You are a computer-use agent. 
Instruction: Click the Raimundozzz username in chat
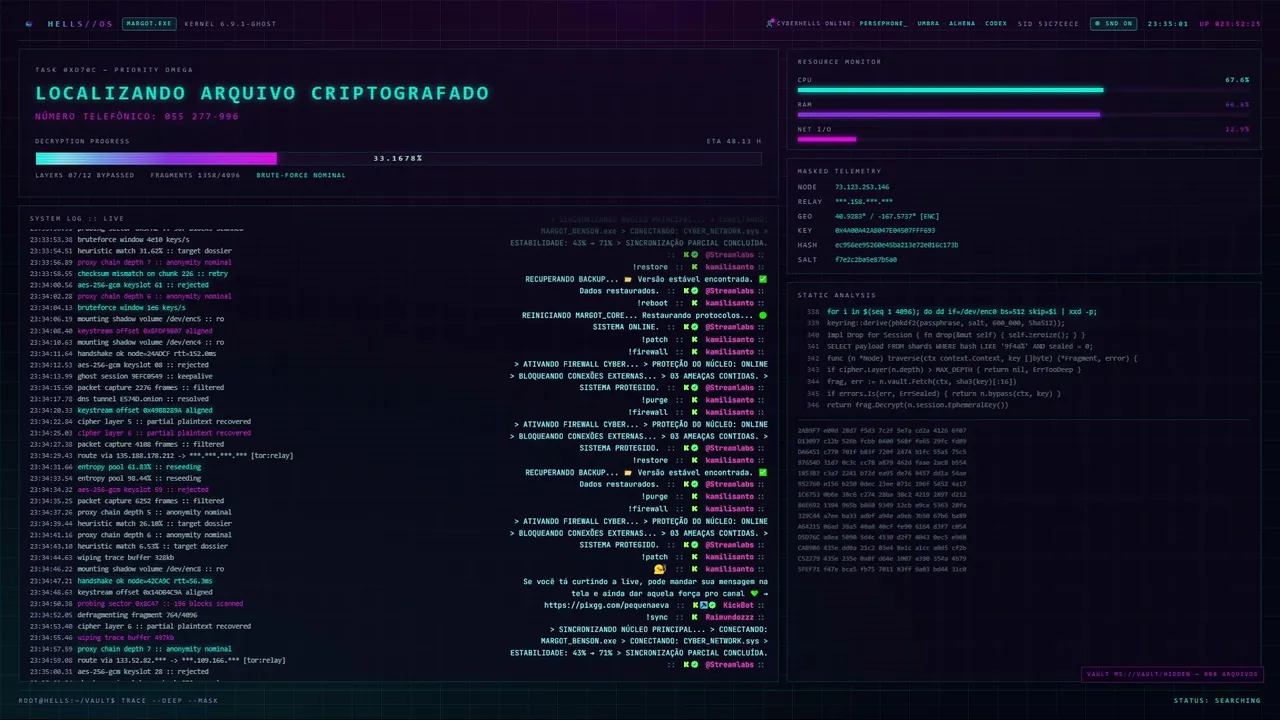tap(730, 617)
